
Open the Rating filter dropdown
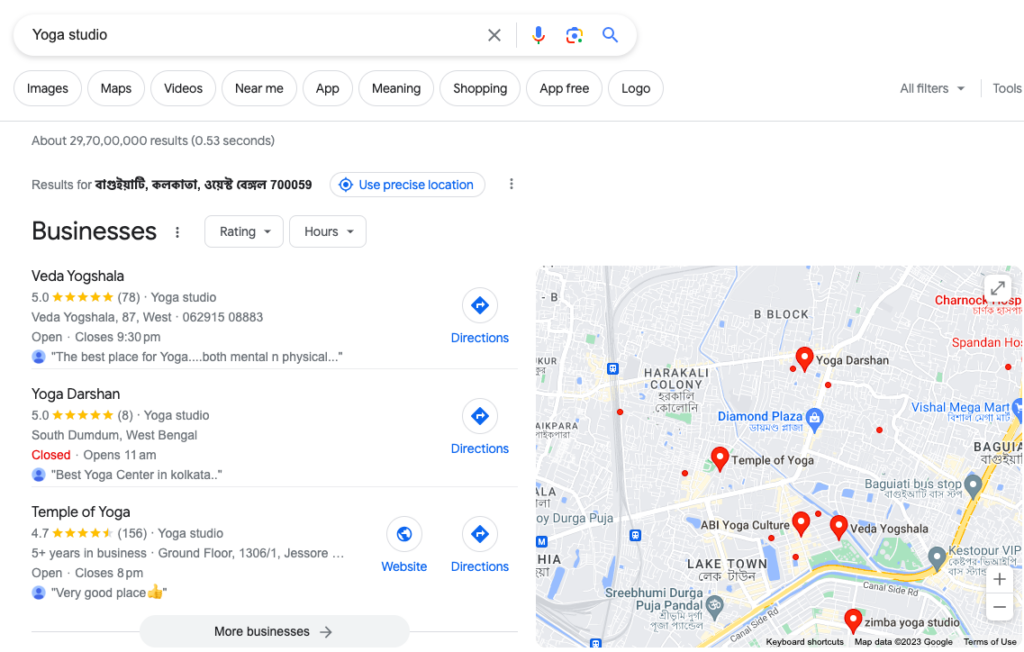[x=244, y=231]
